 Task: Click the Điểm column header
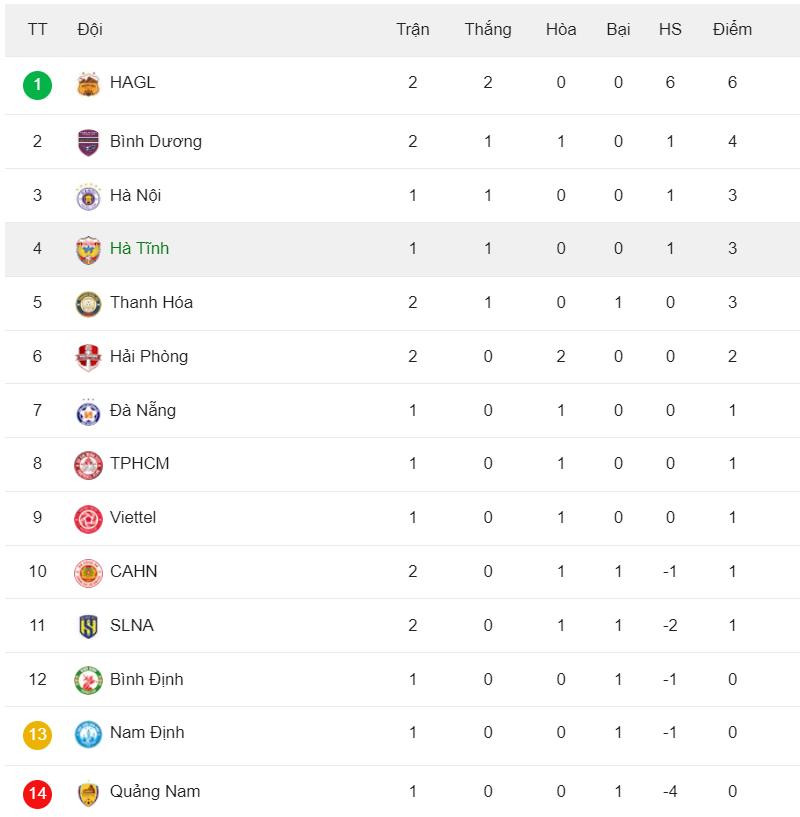pyautogui.click(x=732, y=30)
